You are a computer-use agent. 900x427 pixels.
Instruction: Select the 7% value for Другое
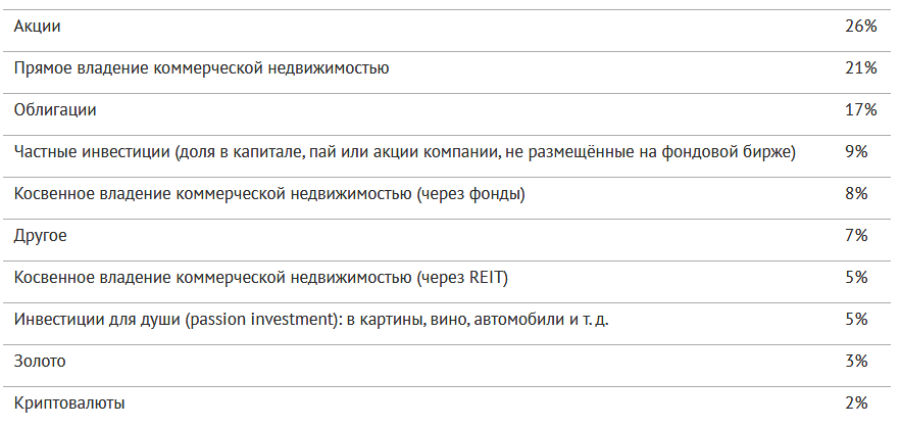tap(856, 236)
